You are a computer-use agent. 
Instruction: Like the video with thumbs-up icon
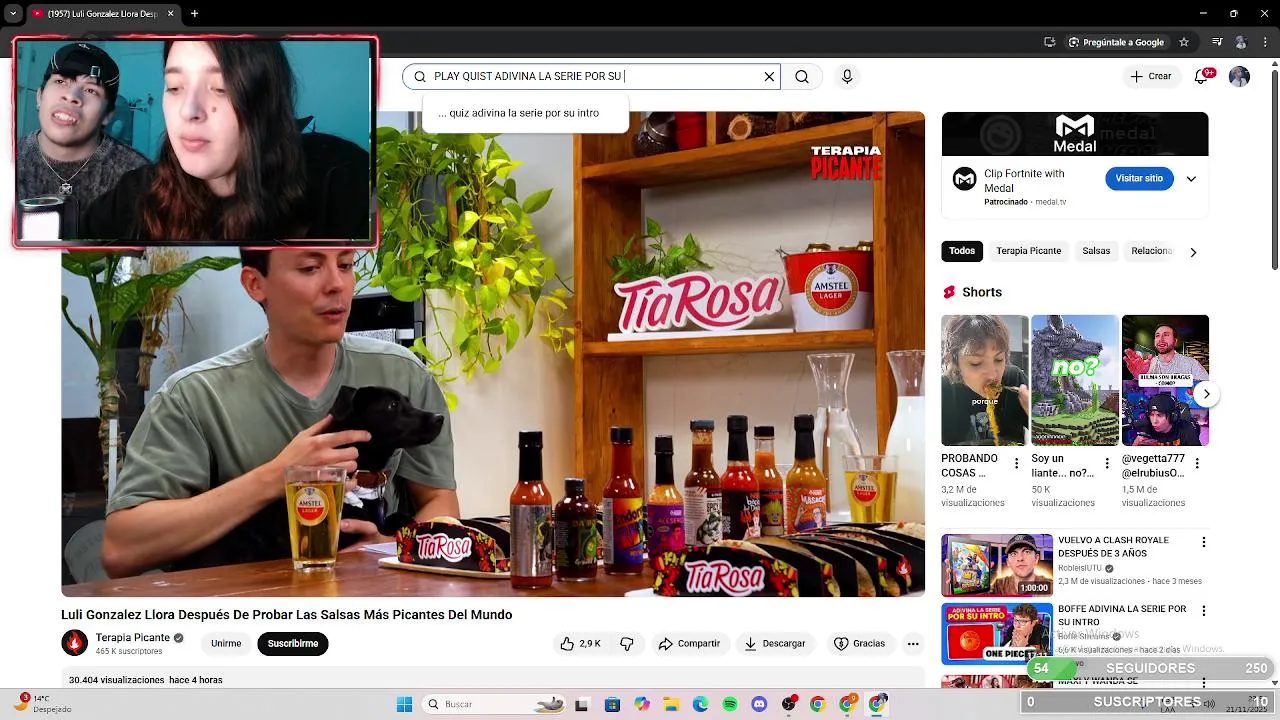(580, 644)
